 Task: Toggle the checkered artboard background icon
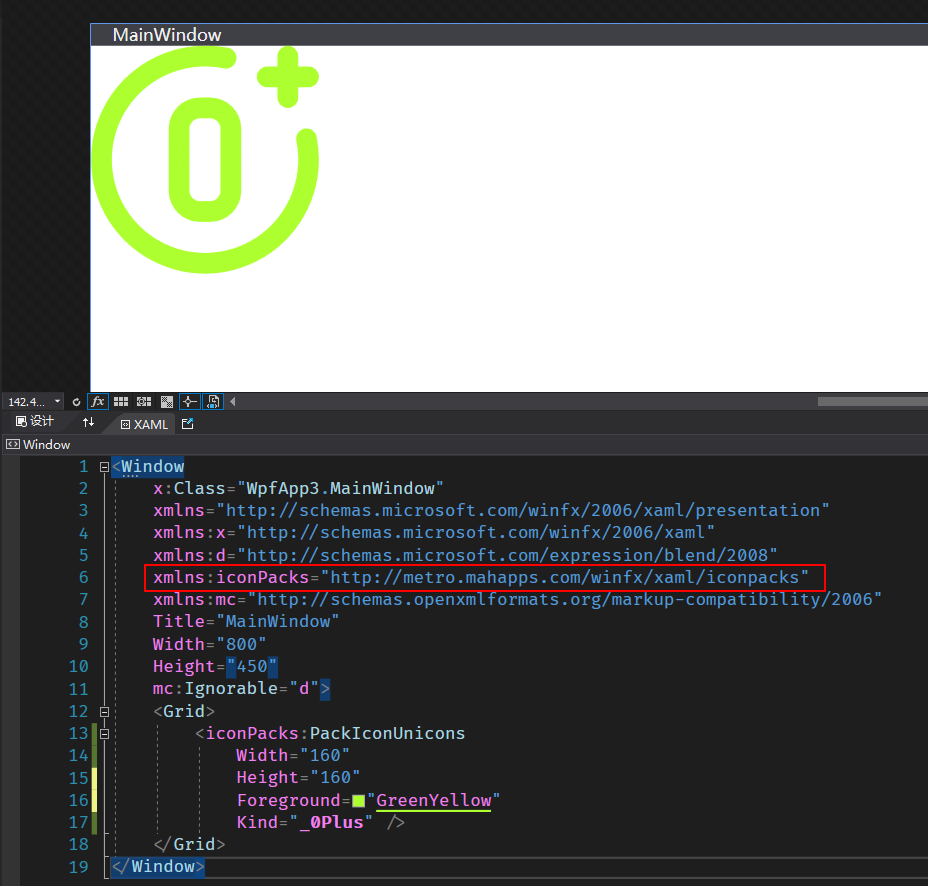click(167, 402)
